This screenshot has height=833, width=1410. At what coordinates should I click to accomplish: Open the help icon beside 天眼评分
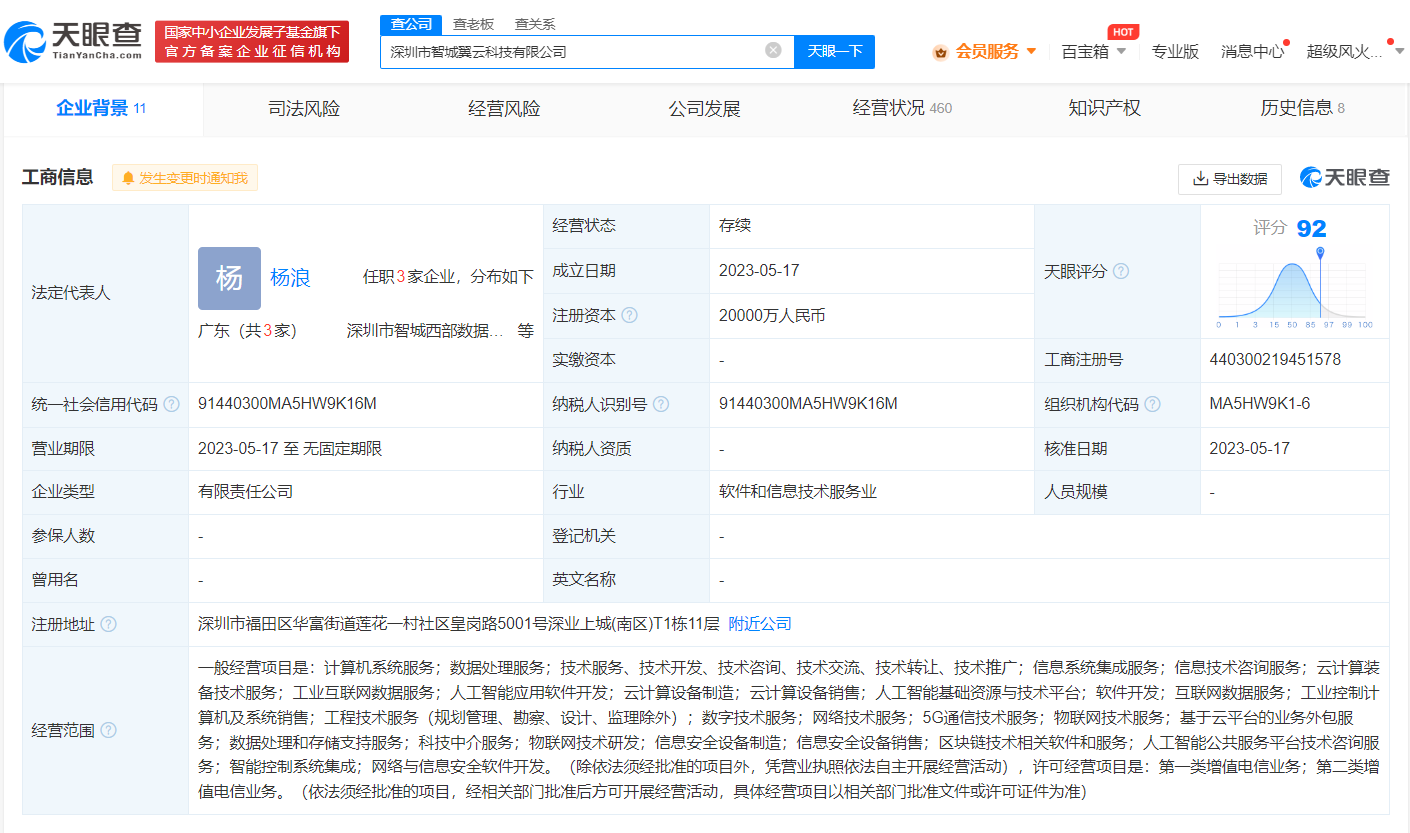[1121, 271]
